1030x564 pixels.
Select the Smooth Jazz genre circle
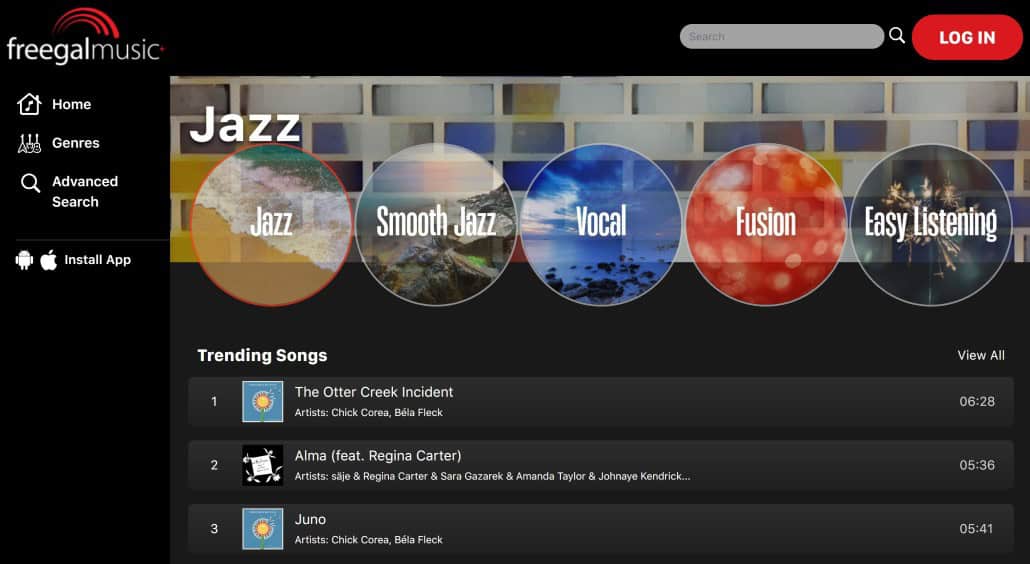pyautogui.click(x=436, y=224)
